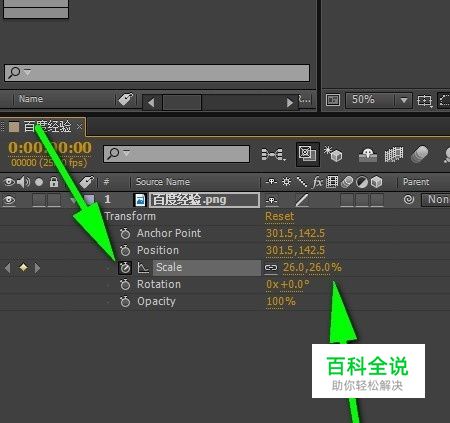Toggle hide shy layers icon
This screenshot has height=423, width=450.
(x=368, y=155)
